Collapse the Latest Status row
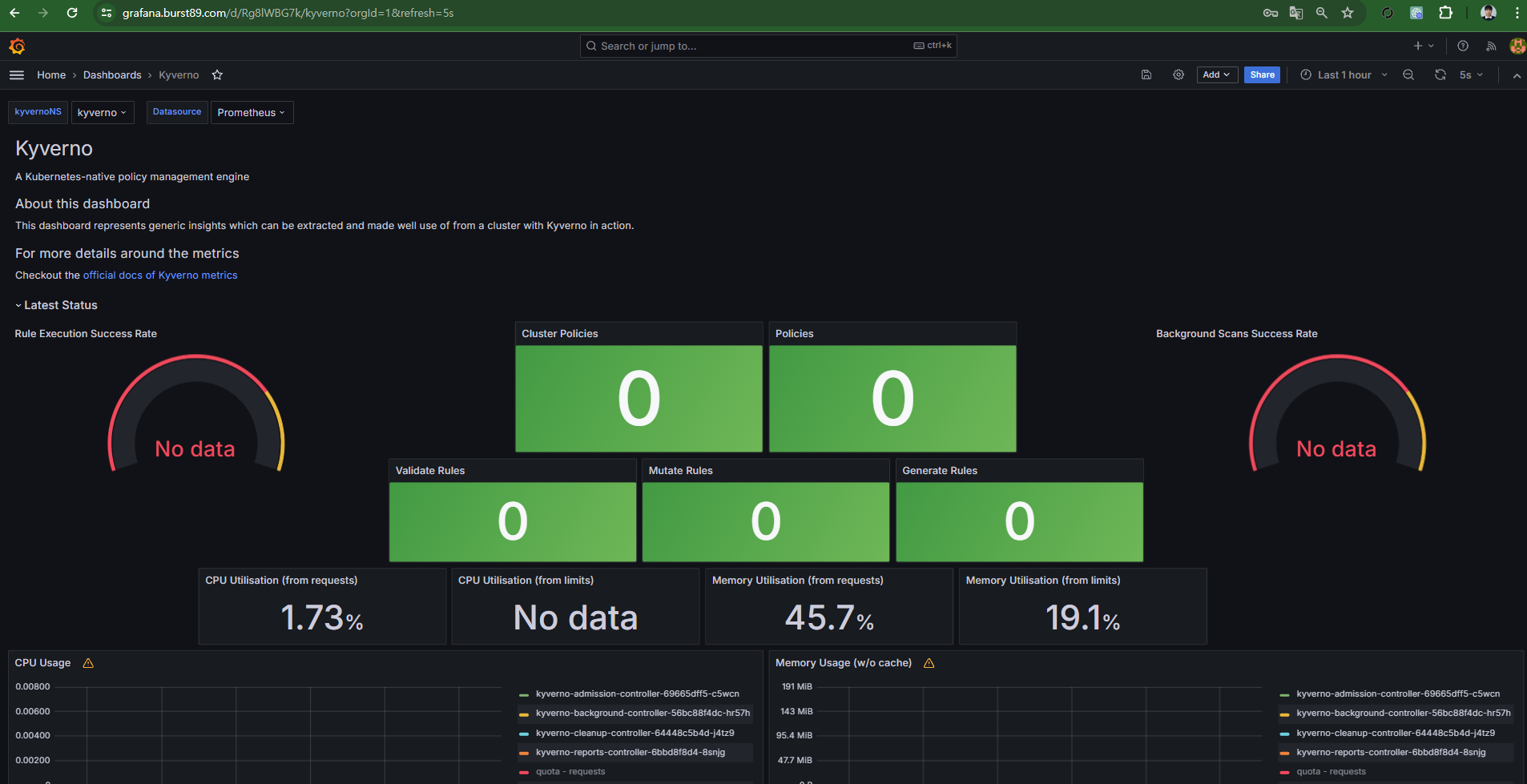 click(56, 305)
